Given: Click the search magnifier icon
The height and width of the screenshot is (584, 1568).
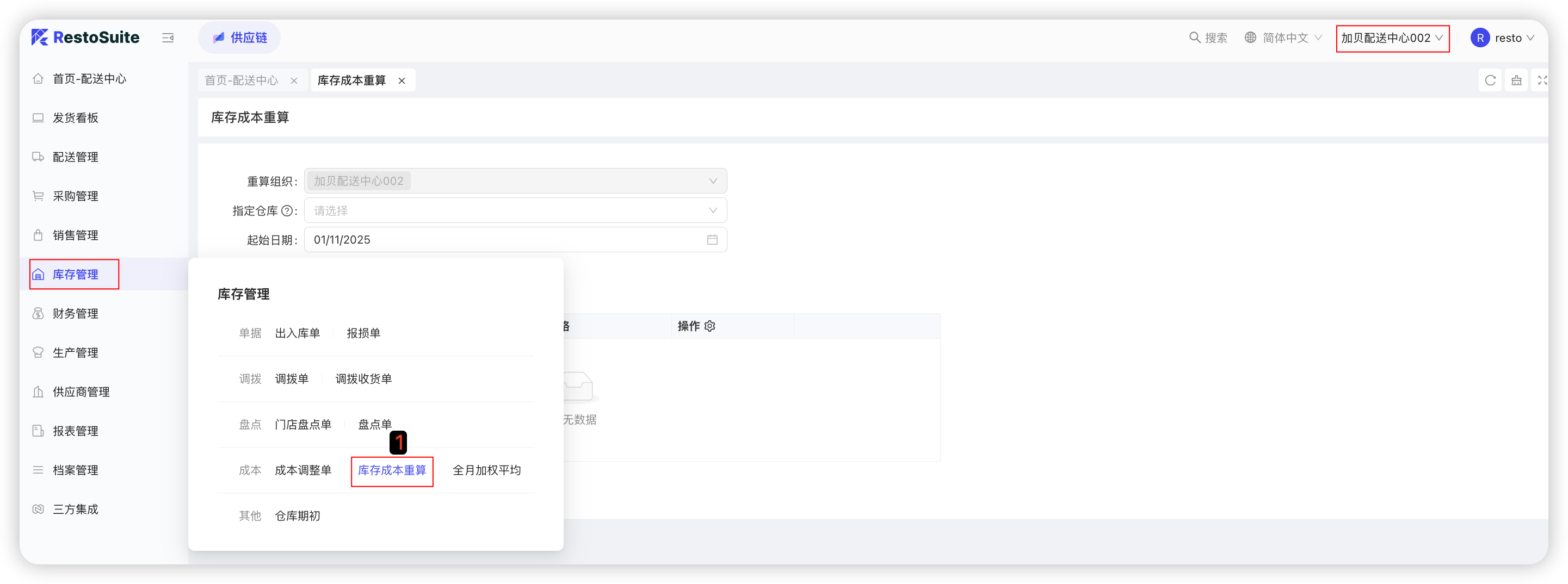Looking at the screenshot, I should [1194, 38].
